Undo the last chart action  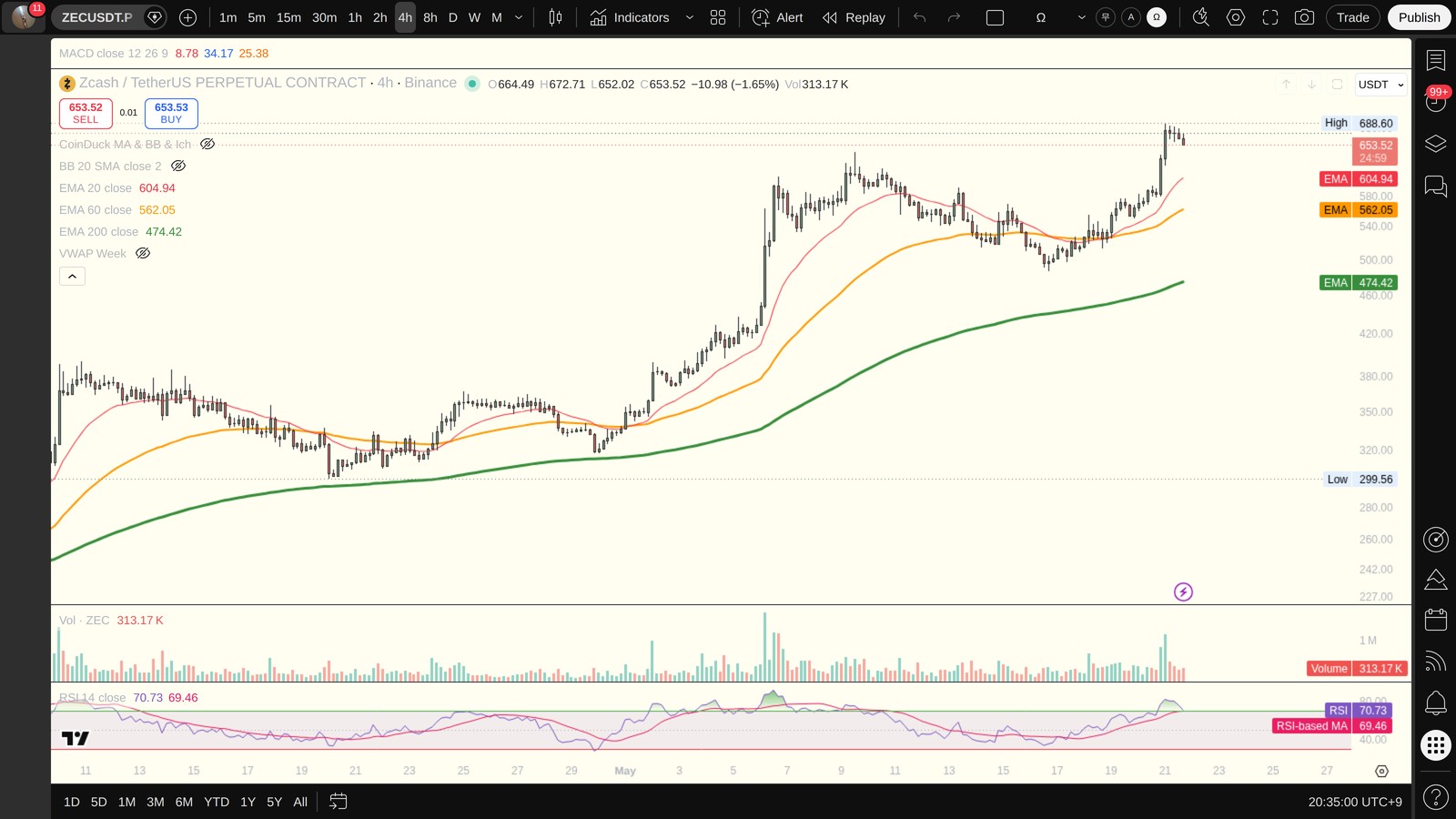tap(920, 17)
